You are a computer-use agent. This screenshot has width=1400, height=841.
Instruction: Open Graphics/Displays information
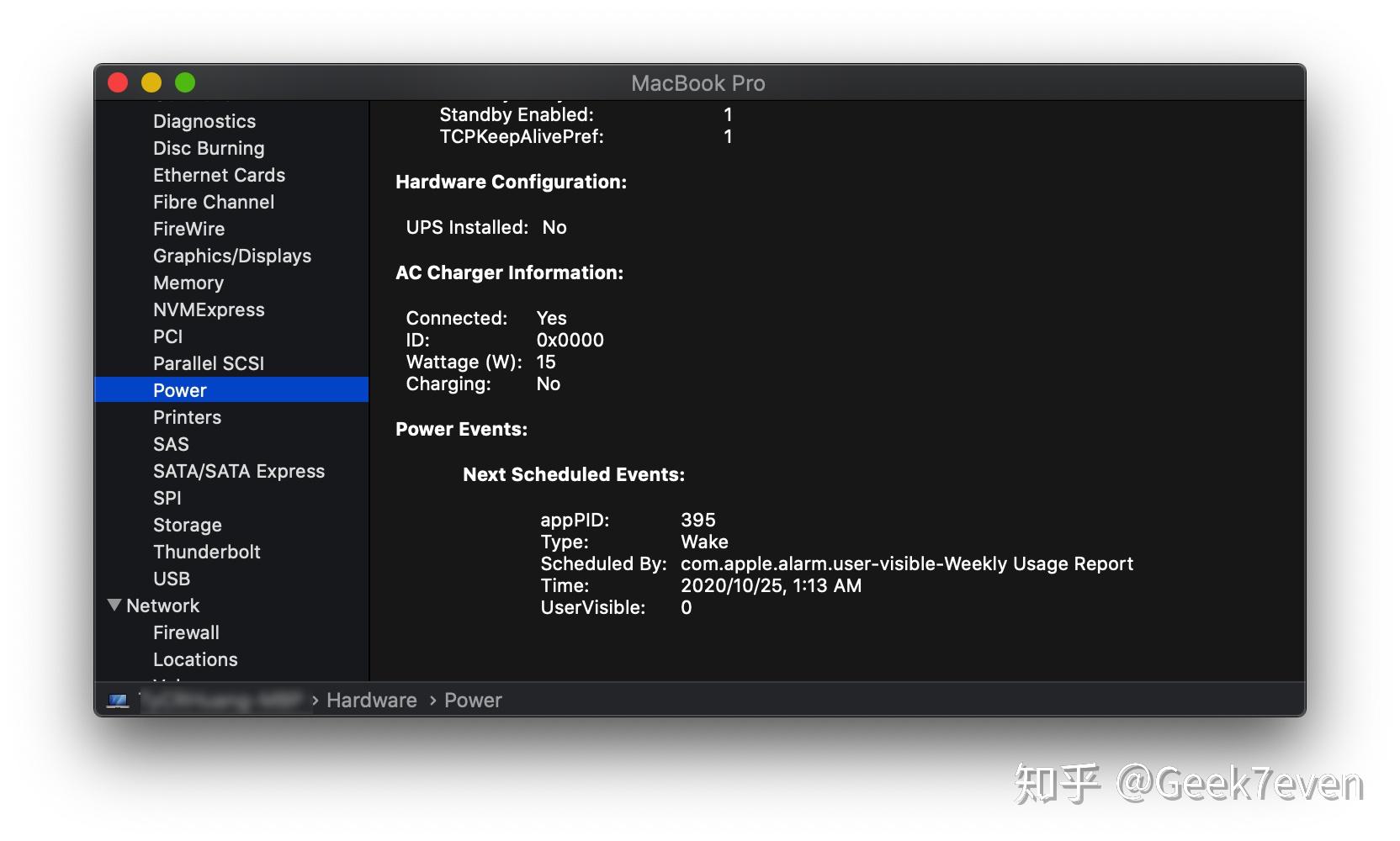point(232,256)
